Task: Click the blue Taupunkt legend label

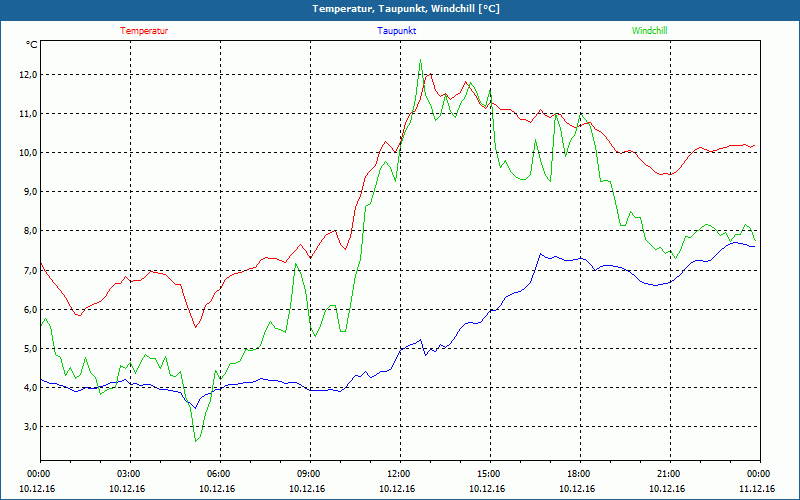Action: pos(396,31)
